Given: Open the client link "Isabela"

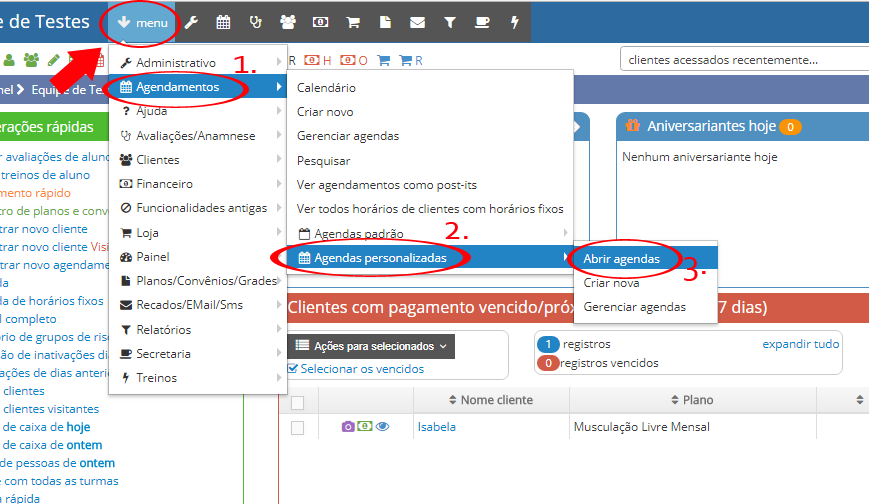Looking at the screenshot, I should click(436, 427).
